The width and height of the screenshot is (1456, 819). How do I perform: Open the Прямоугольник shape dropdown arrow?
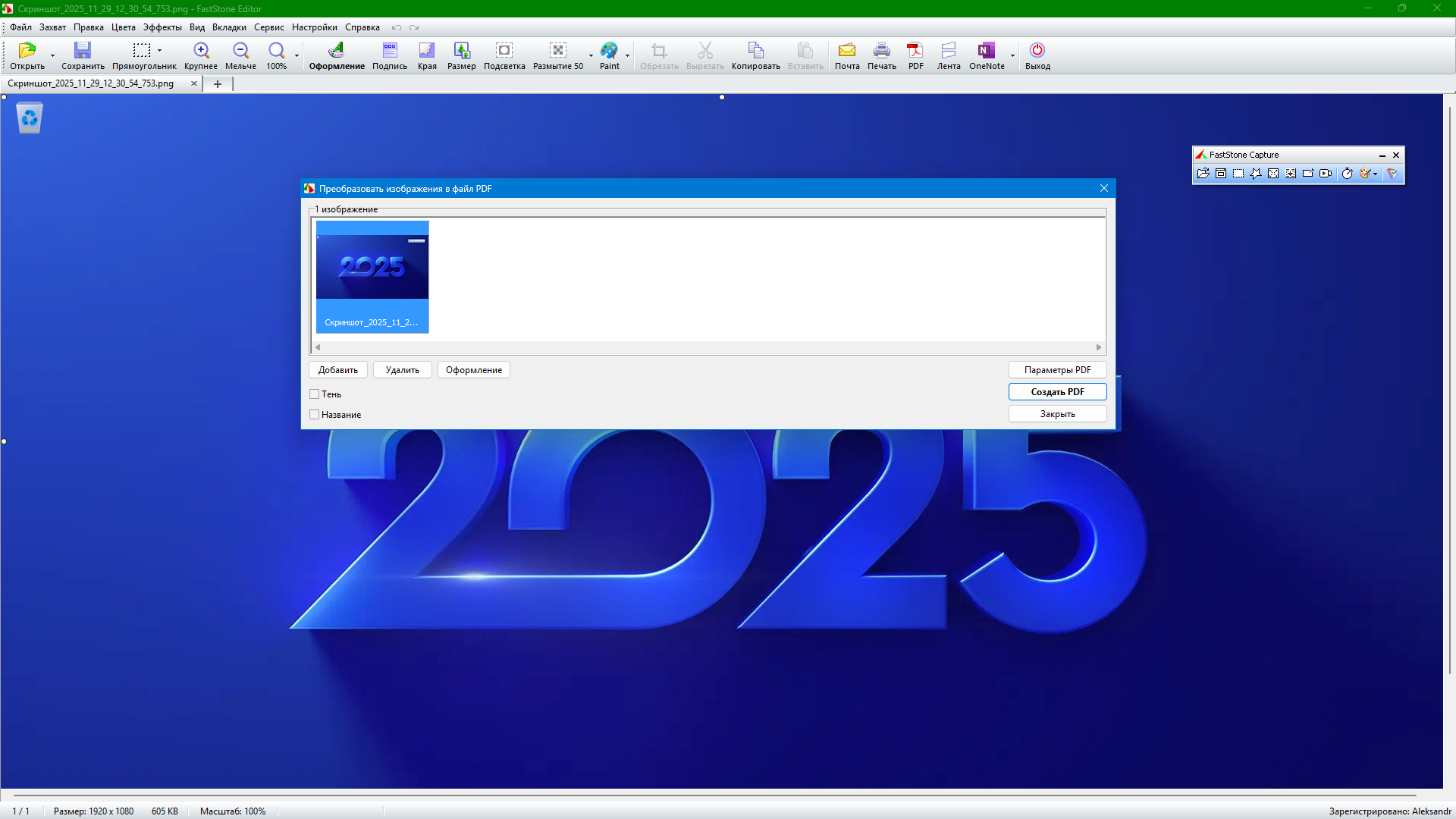coord(159,51)
